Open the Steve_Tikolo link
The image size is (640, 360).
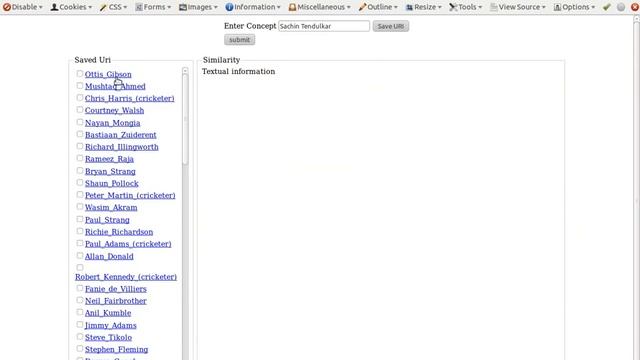point(108,338)
